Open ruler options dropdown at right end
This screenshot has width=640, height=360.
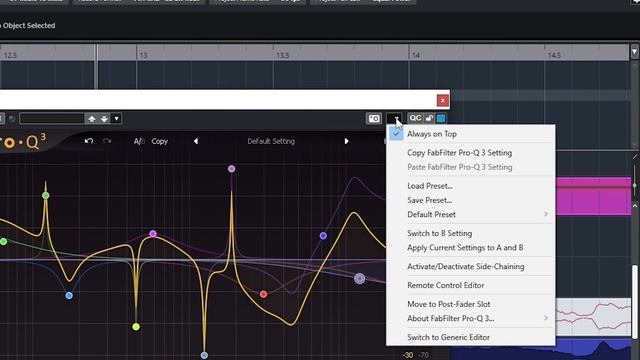pos(634,52)
